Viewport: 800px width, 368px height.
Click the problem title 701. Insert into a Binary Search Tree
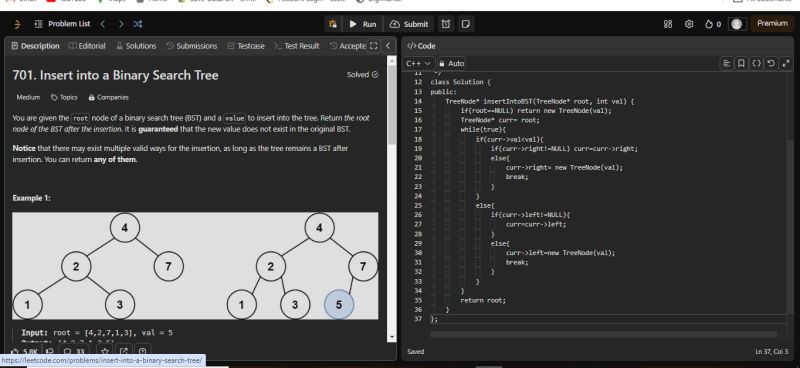[115, 76]
